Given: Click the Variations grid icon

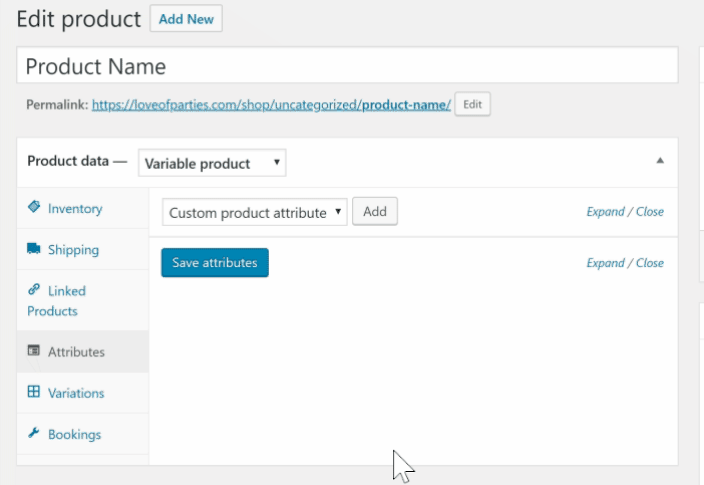Looking at the screenshot, I should 34,393.
